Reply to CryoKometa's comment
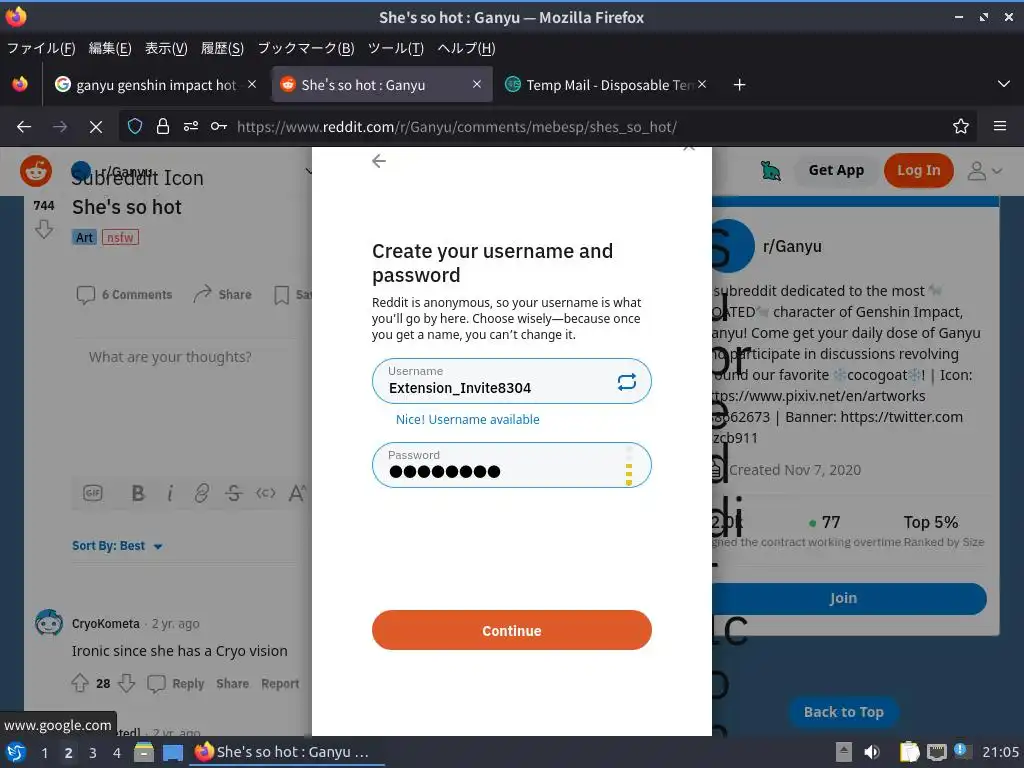The image size is (1024, 768). [x=176, y=684]
